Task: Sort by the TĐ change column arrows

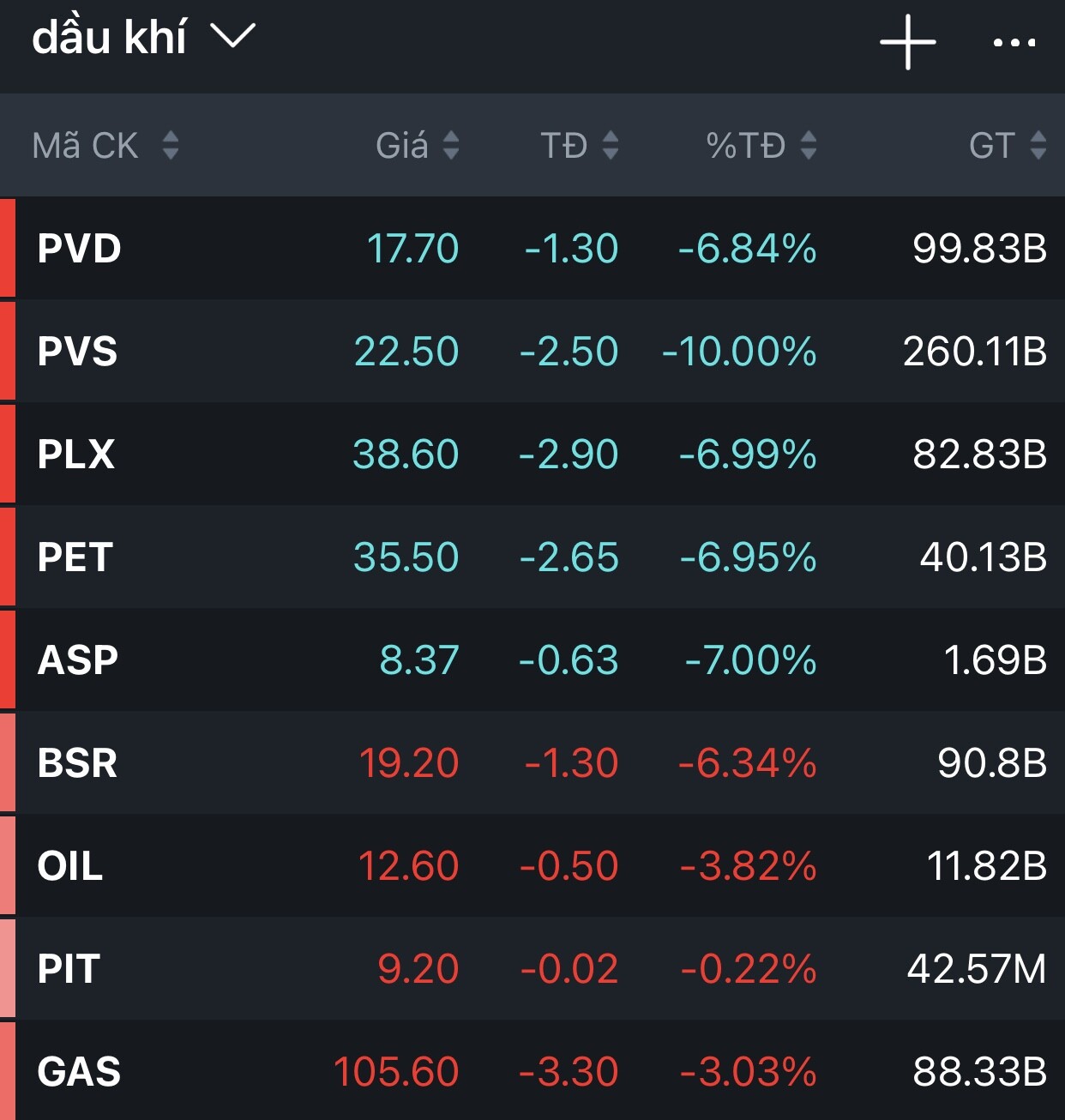Action: tap(611, 145)
